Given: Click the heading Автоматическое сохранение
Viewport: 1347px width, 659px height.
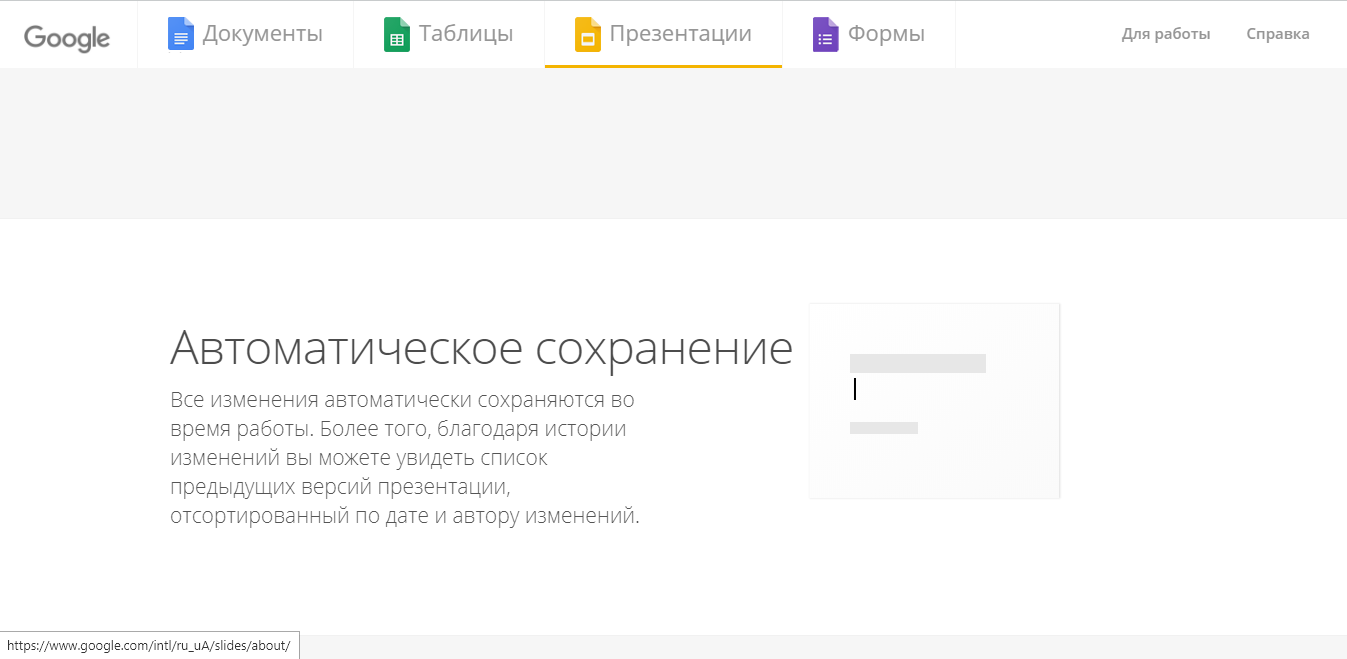Looking at the screenshot, I should (x=482, y=348).
